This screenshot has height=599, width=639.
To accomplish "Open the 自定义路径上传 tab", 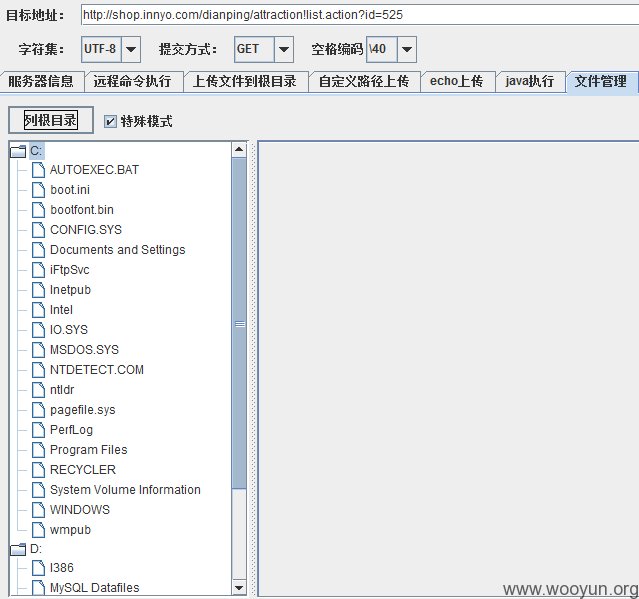I will (x=364, y=81).
